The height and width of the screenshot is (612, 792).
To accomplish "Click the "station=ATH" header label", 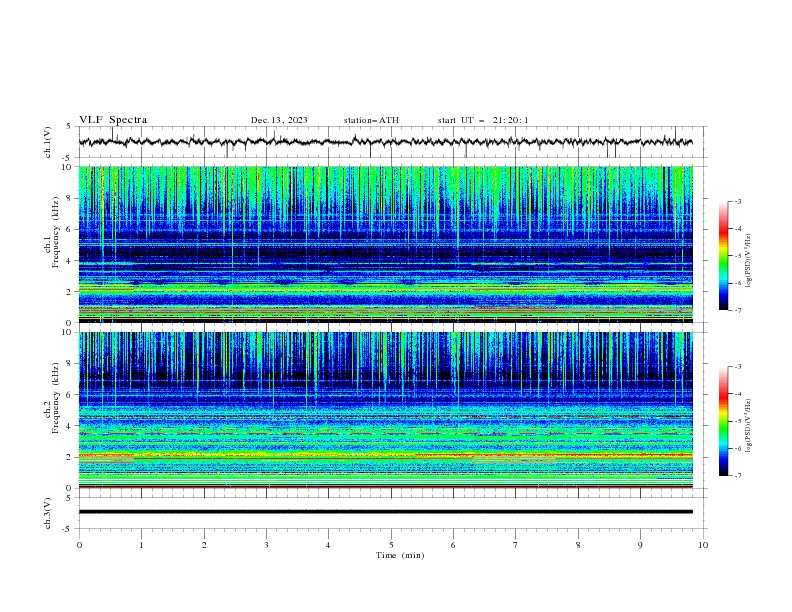I will tap(371, 120).
